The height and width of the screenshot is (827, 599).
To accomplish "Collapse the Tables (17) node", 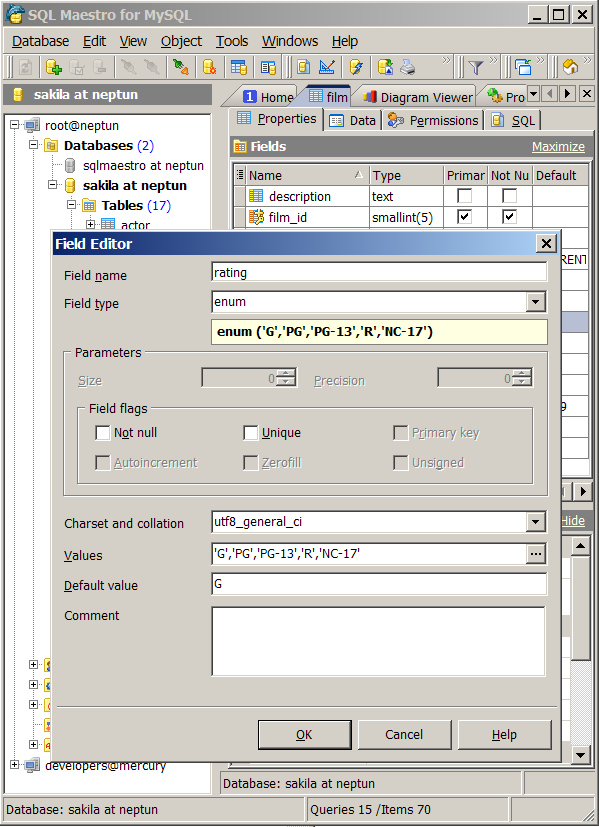I will (71, 205).
